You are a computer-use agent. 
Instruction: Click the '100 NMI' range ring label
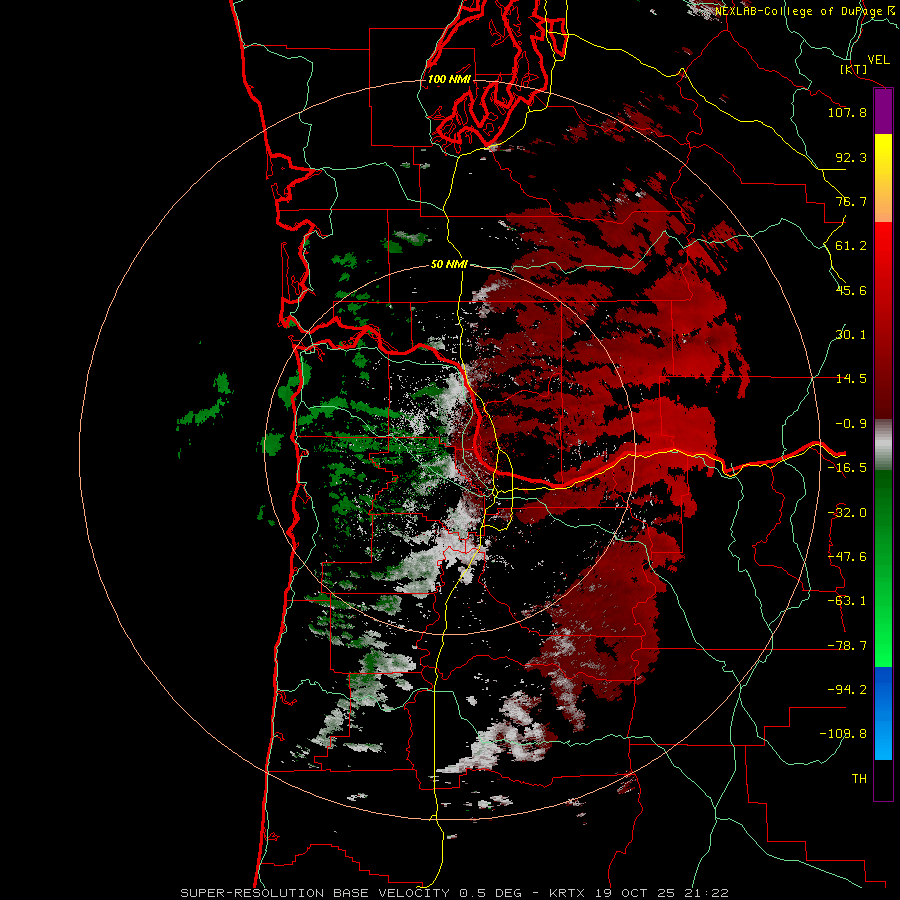click(449, 79)
